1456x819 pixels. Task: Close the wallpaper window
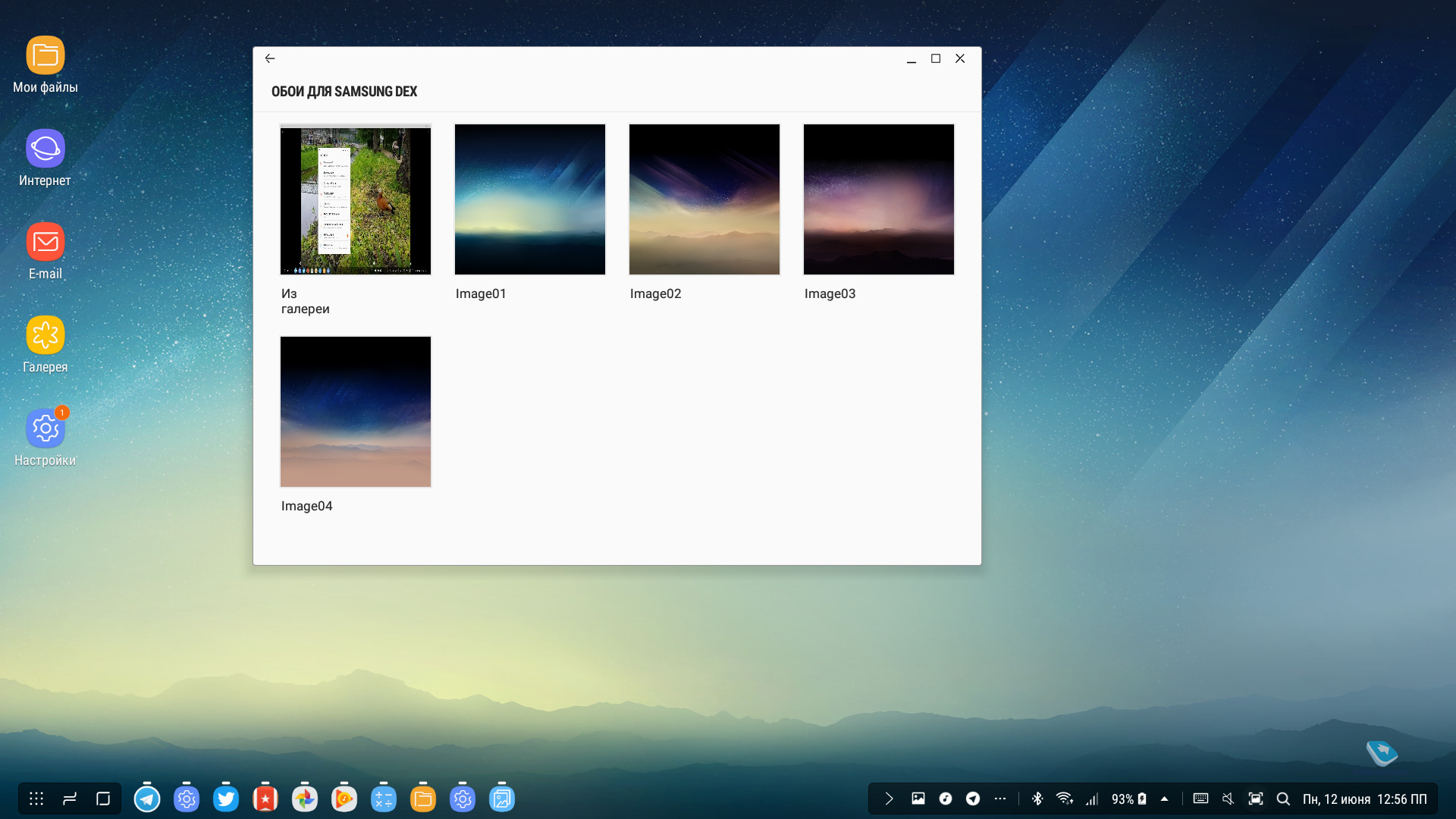tap(960, 58)
